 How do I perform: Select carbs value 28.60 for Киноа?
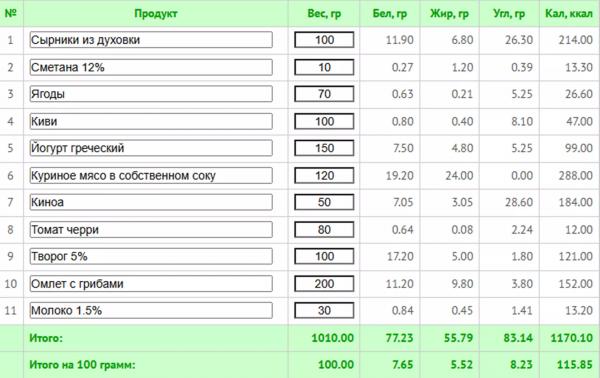[x=519, y=202]
